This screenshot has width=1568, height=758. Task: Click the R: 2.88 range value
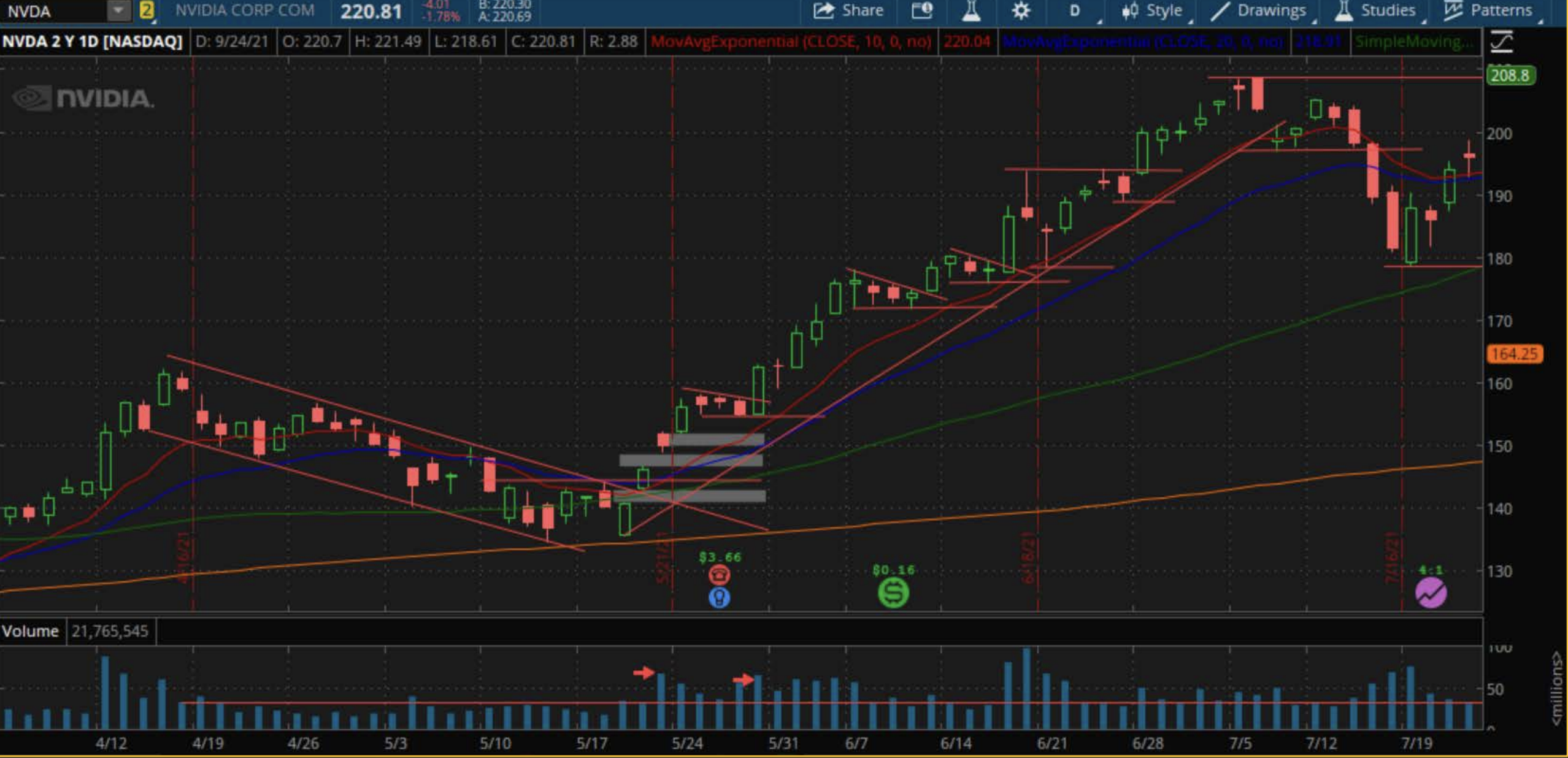[613, 42]
